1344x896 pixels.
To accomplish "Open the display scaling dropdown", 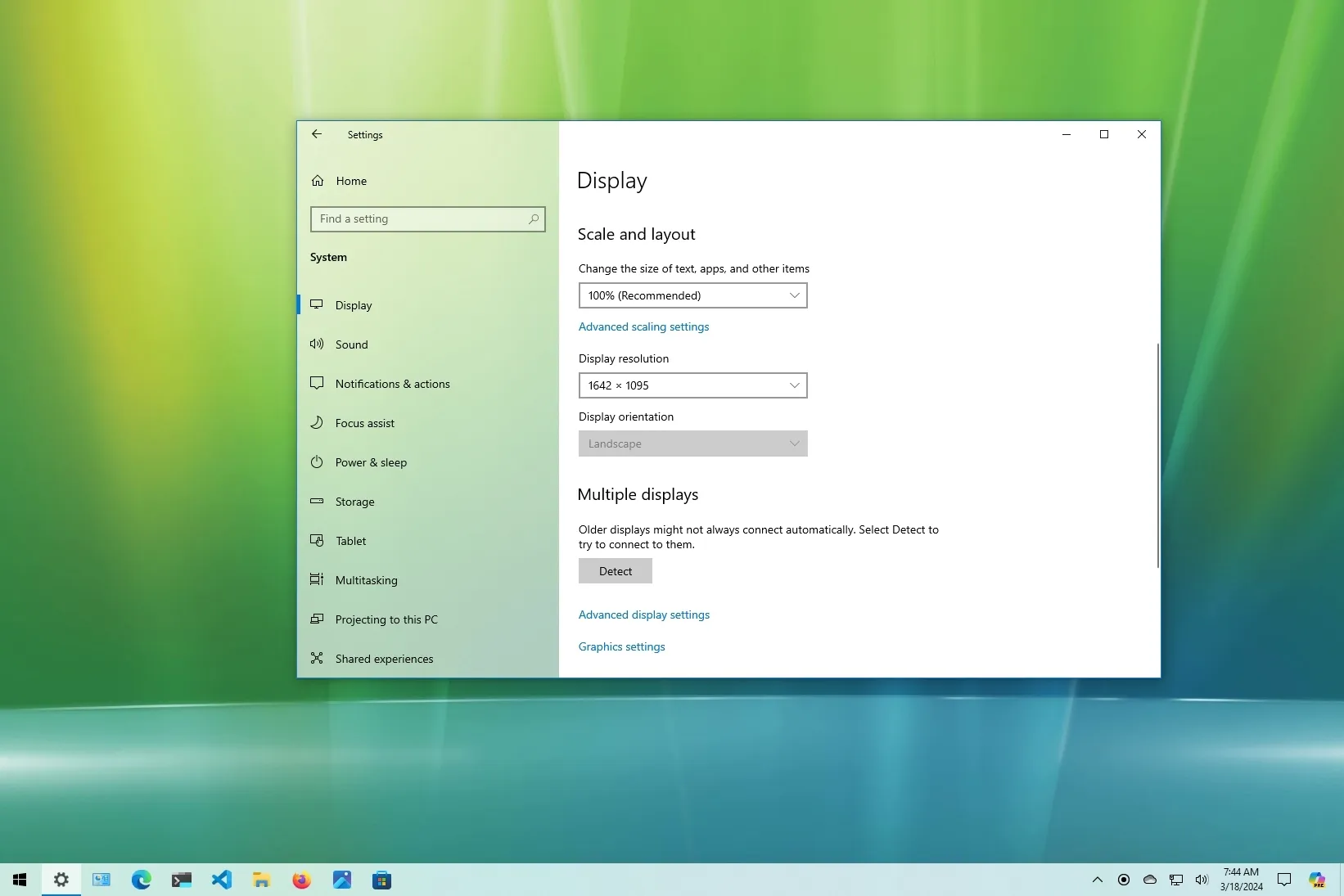I will 692,295.
